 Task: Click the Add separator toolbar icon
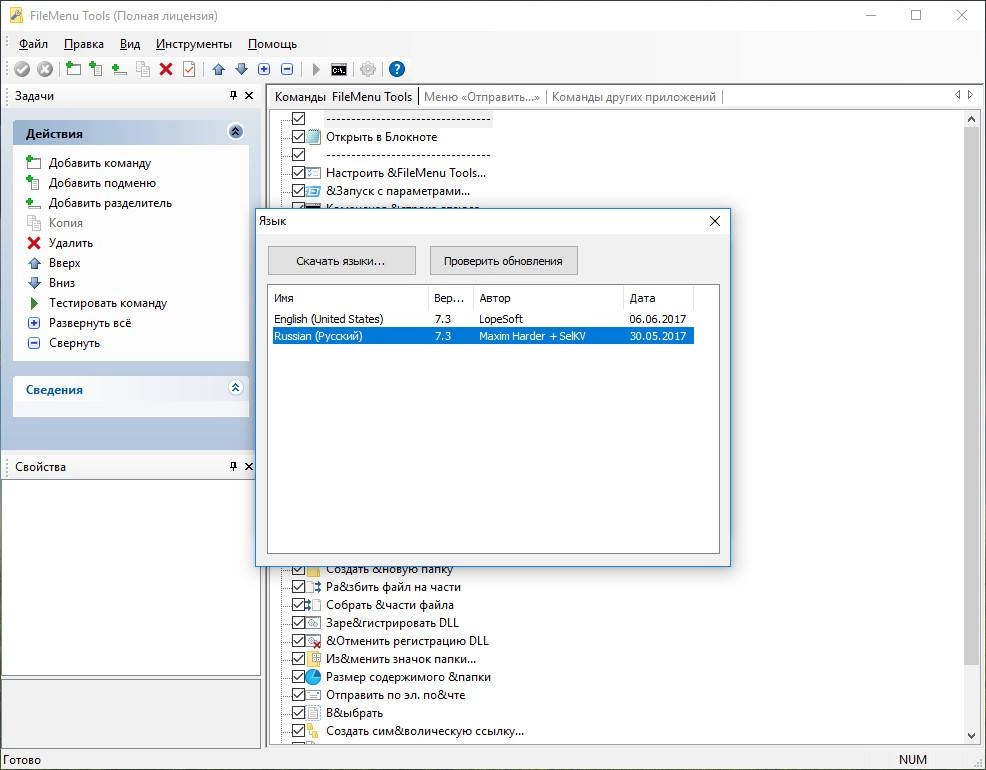pyautogui.click(x=119, y=69)
